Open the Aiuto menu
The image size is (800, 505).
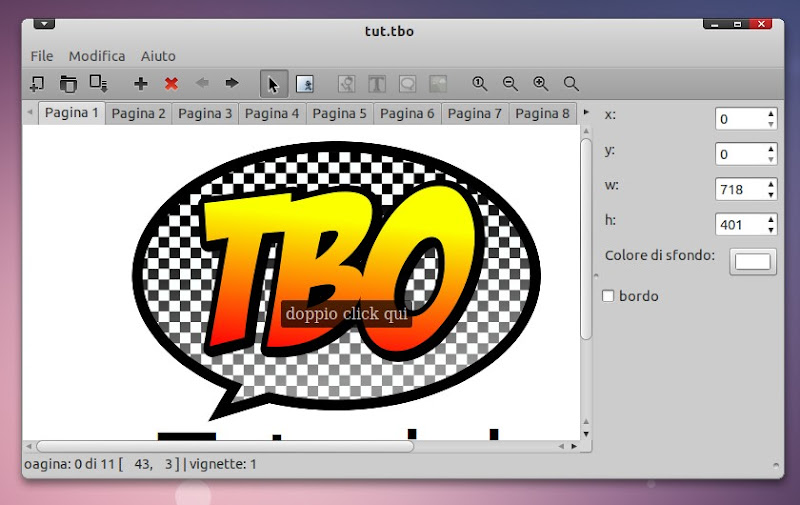(158, 56)
